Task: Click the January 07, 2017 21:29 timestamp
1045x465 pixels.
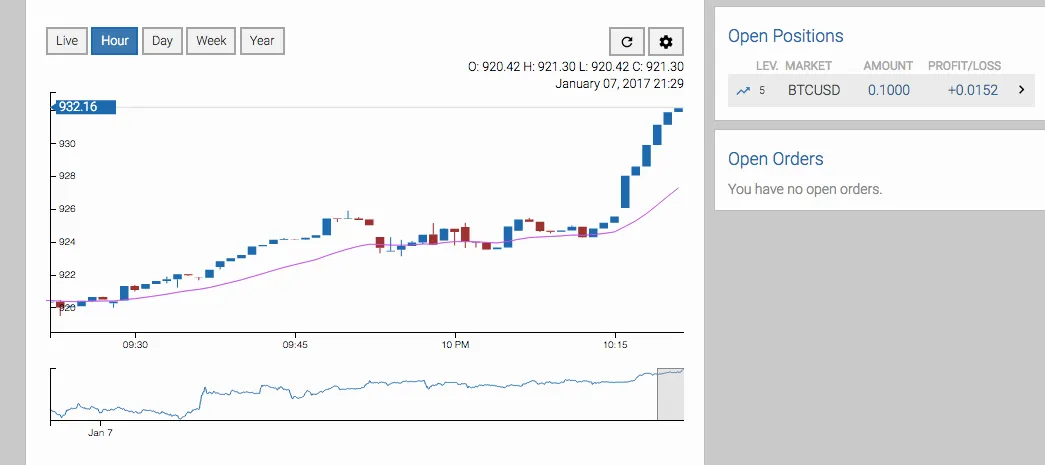Action: pyautogui.click(x=619, y=84)
